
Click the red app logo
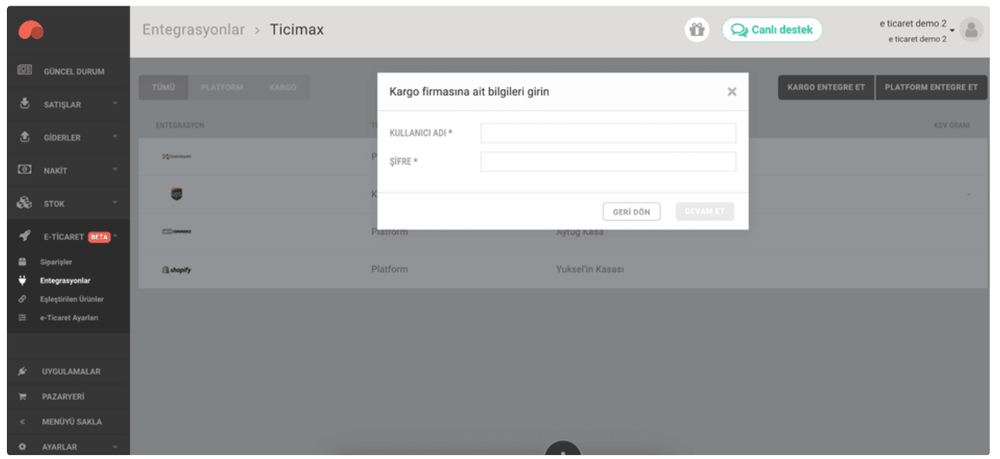[30, 30]
